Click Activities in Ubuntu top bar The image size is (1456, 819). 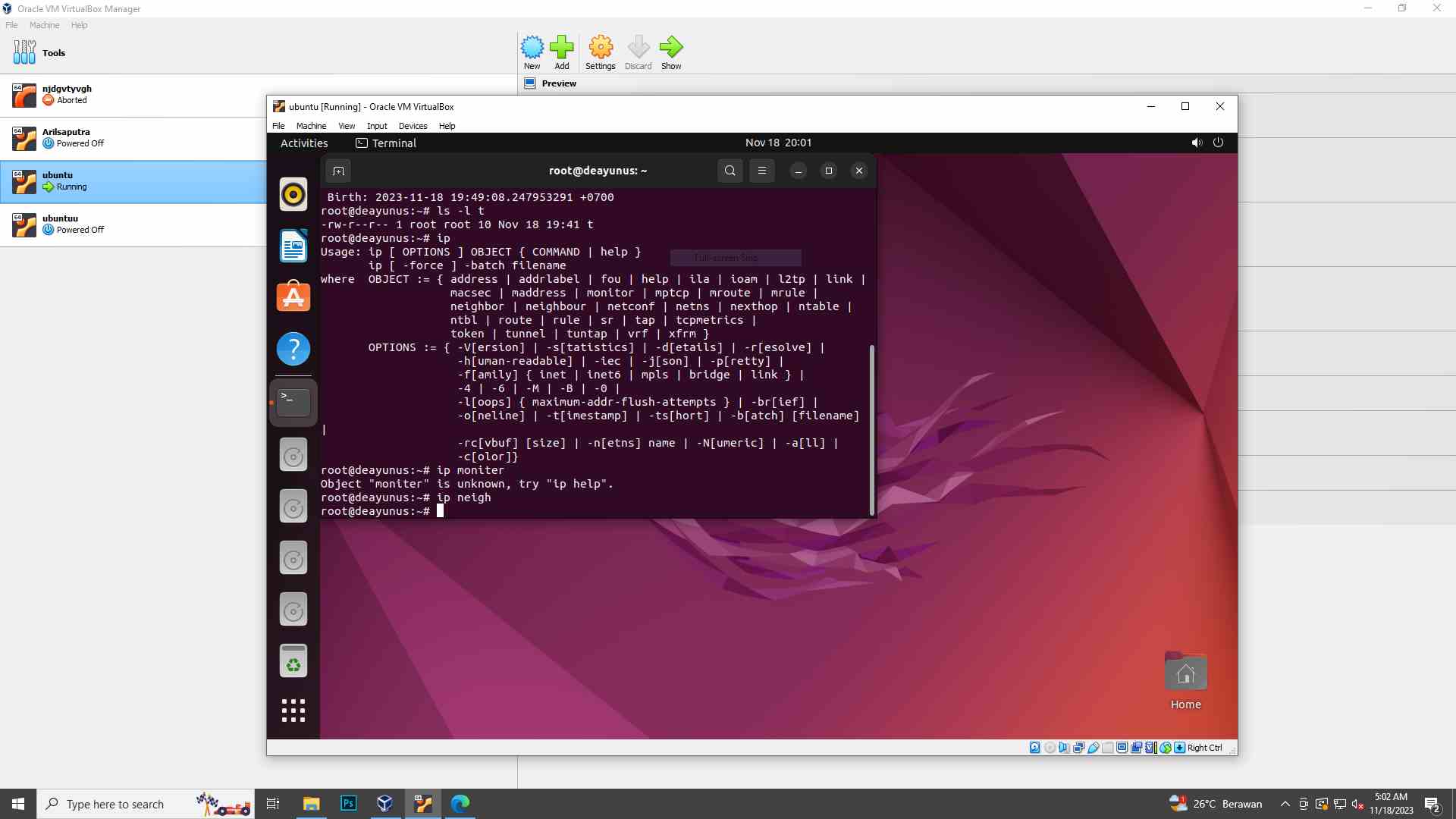tap(304, 143)
